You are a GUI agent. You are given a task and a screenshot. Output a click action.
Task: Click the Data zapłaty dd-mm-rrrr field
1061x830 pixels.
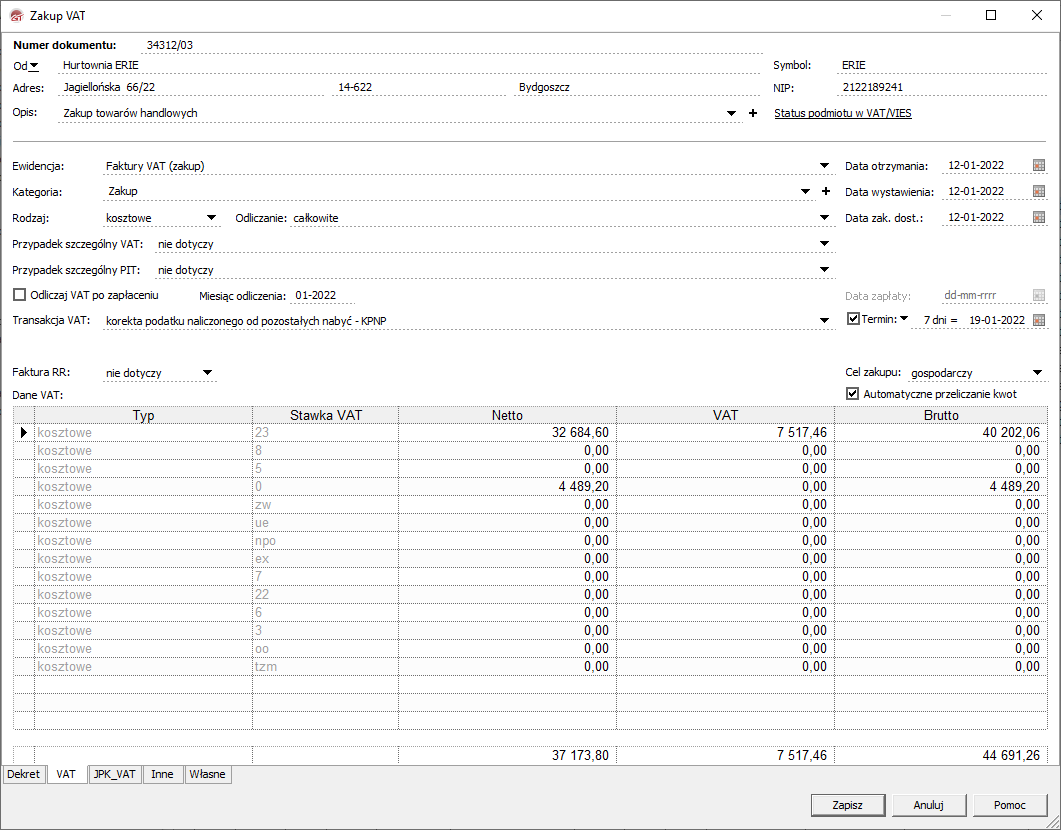(x=985, y=296)
